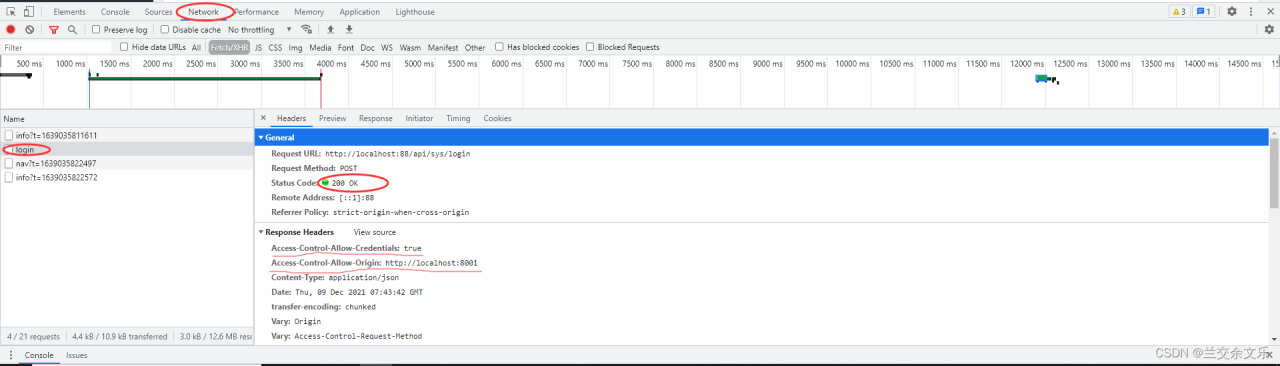Filter by CSS request type
Image resolution: width=1280 pixels, height=366 pixels.
(275, 47)
